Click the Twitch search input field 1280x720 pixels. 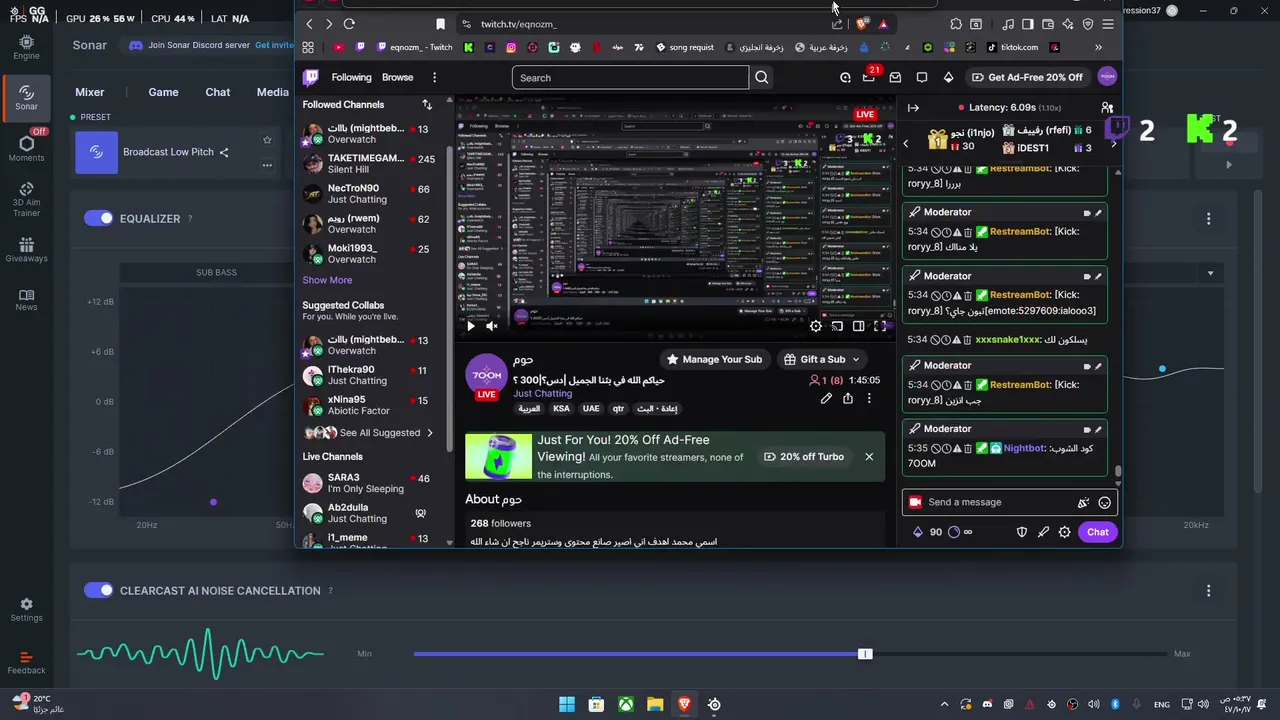(x=630, y=77)
